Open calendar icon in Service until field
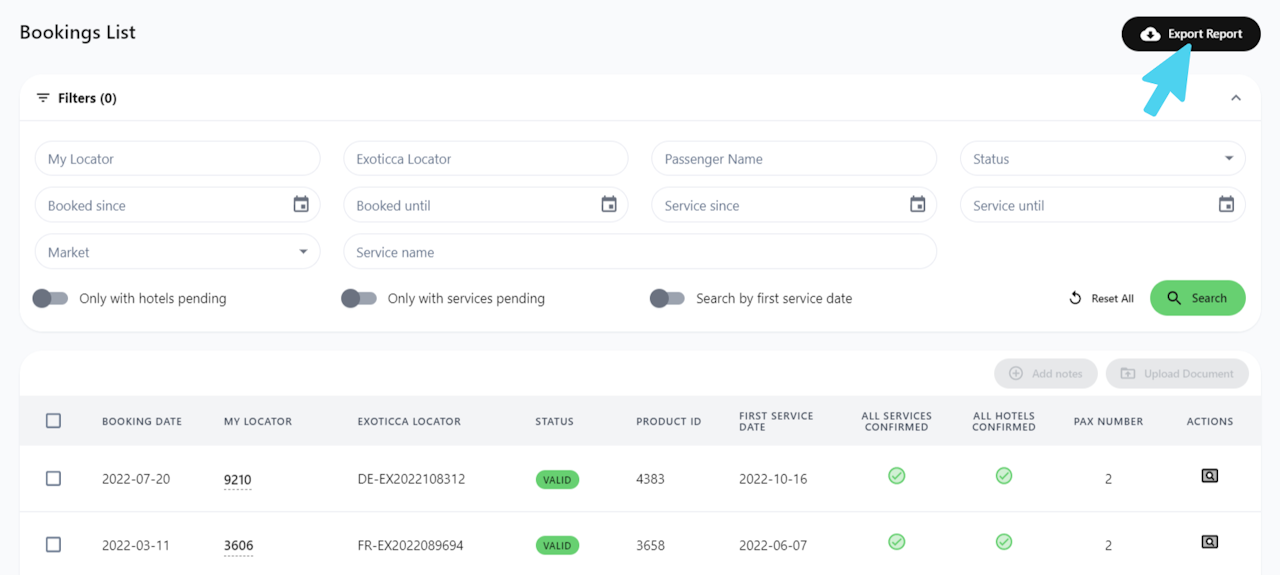 pos(1226,205)
